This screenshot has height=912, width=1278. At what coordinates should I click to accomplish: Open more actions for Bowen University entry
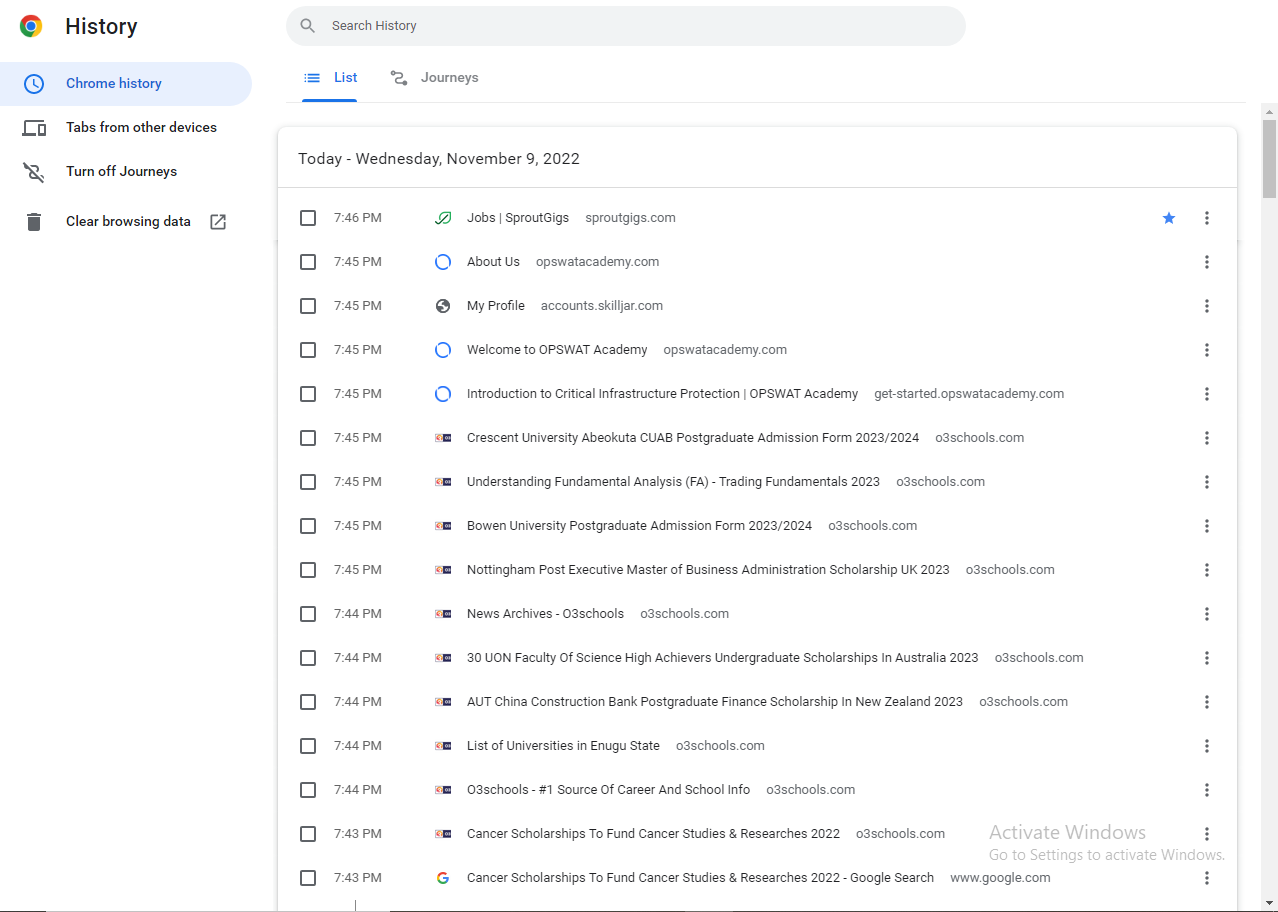[x=1207, y=526]
